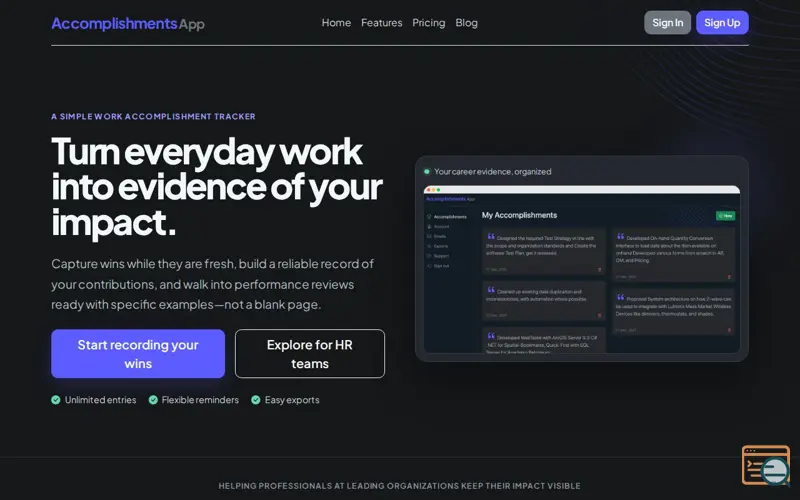The width and height of the screenshot is (800, 500).
Task: Visit the Blog link
Action: pos(466,23)
